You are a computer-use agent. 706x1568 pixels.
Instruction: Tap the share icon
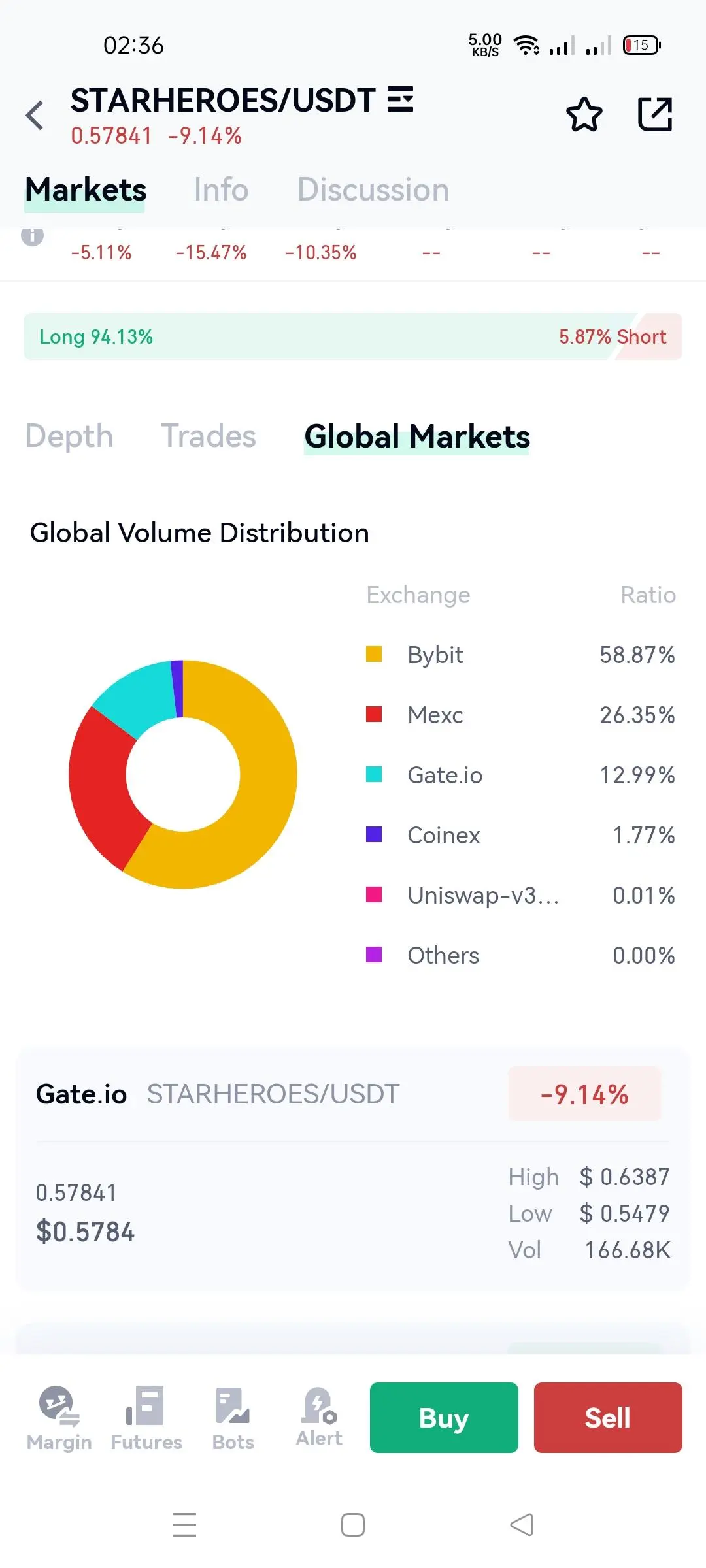[x=654, y=115]
